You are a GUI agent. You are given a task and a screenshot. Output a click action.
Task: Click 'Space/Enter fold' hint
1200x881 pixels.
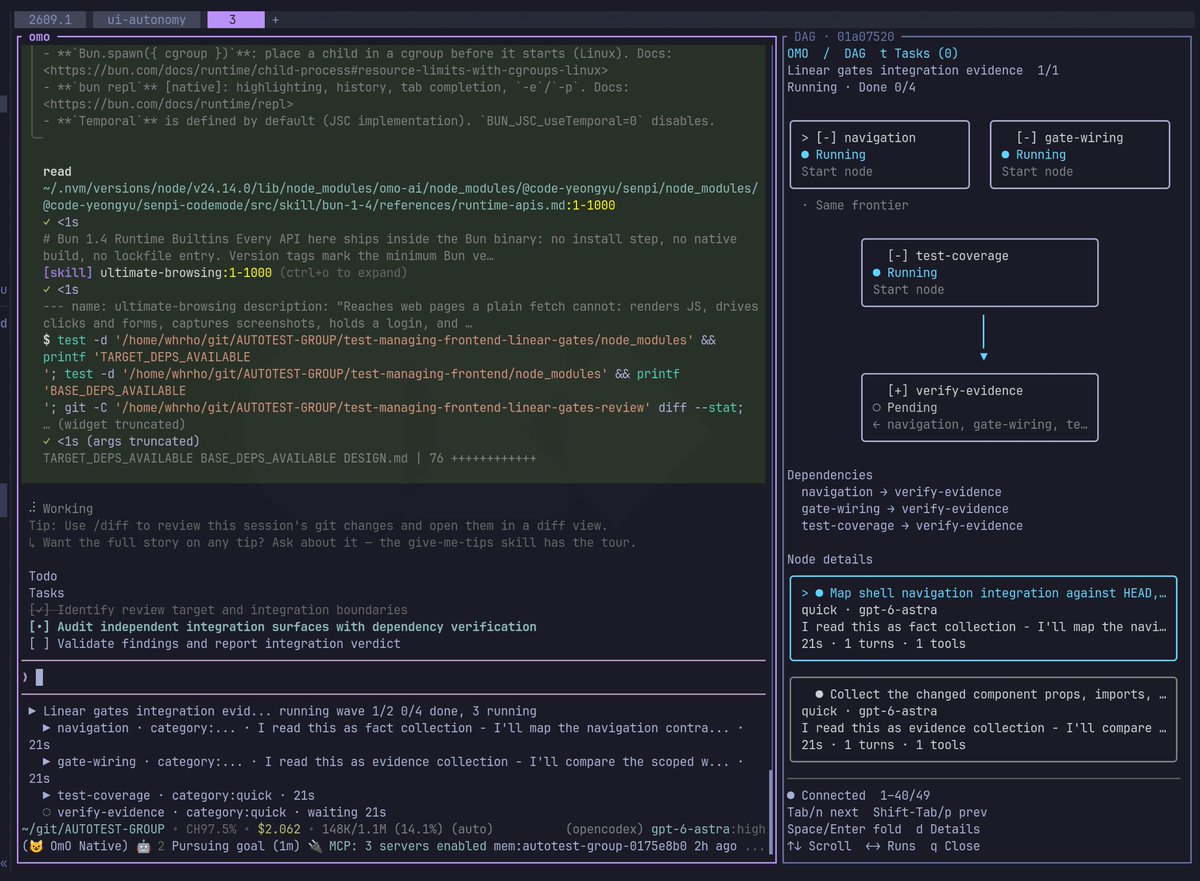844,829
